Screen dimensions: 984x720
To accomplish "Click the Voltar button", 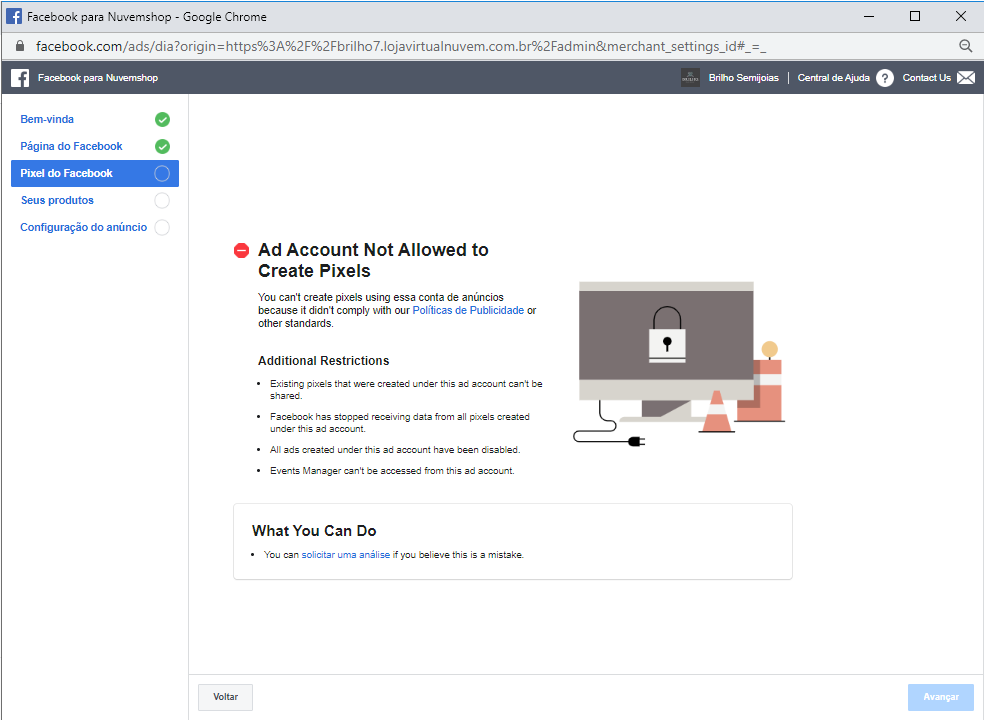I will (x=225, y=697).
